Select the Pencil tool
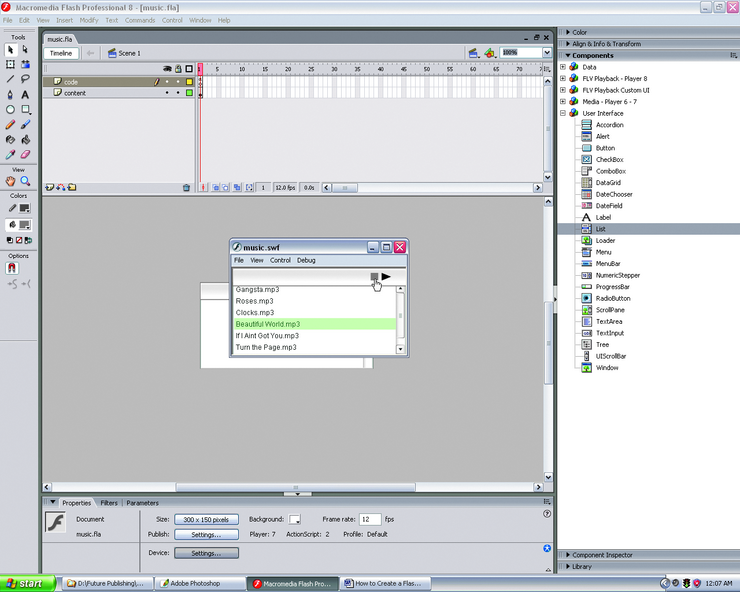 10,125
